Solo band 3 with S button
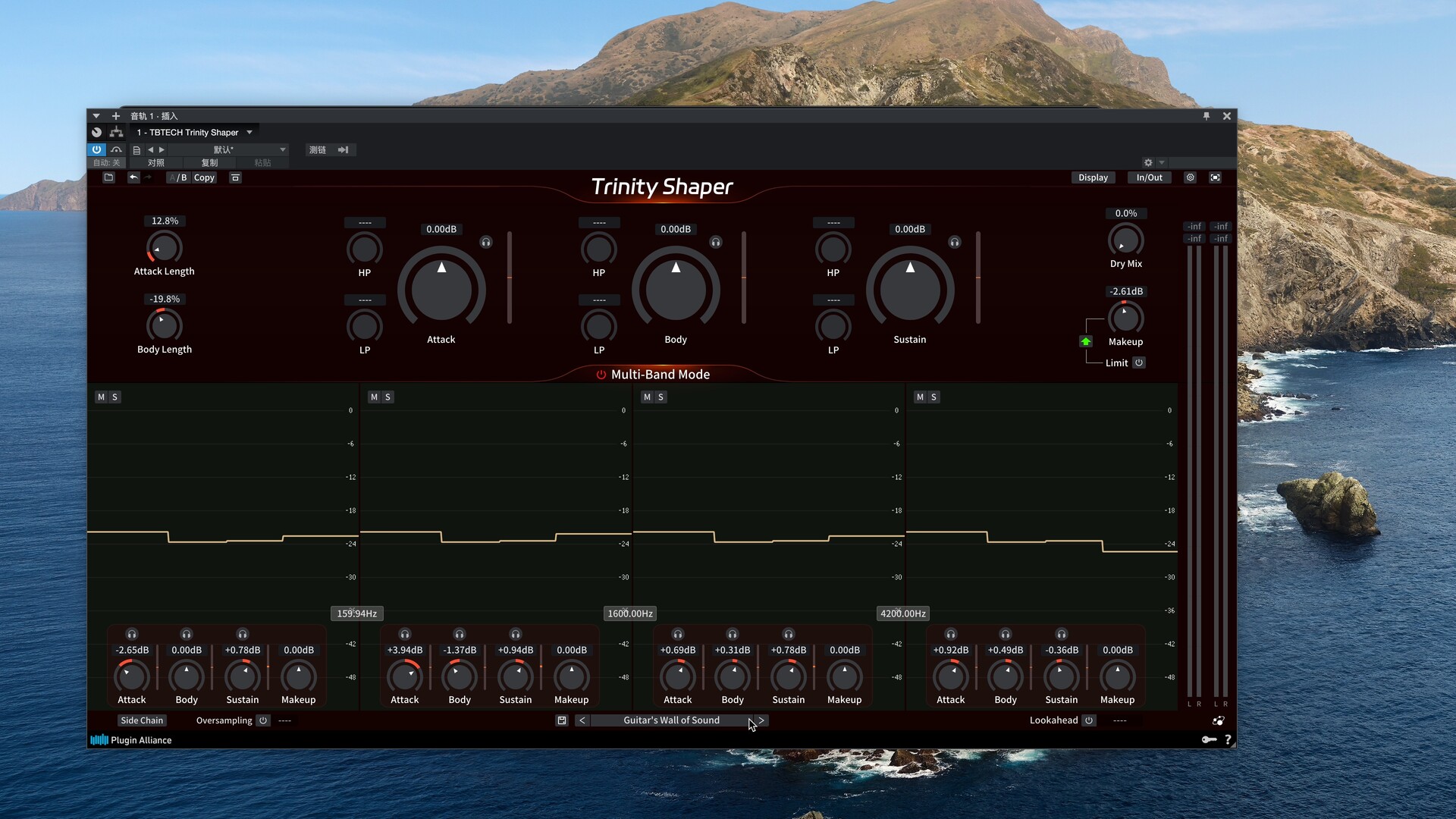This screenshot has width=1456, height=819. [661, 397]
